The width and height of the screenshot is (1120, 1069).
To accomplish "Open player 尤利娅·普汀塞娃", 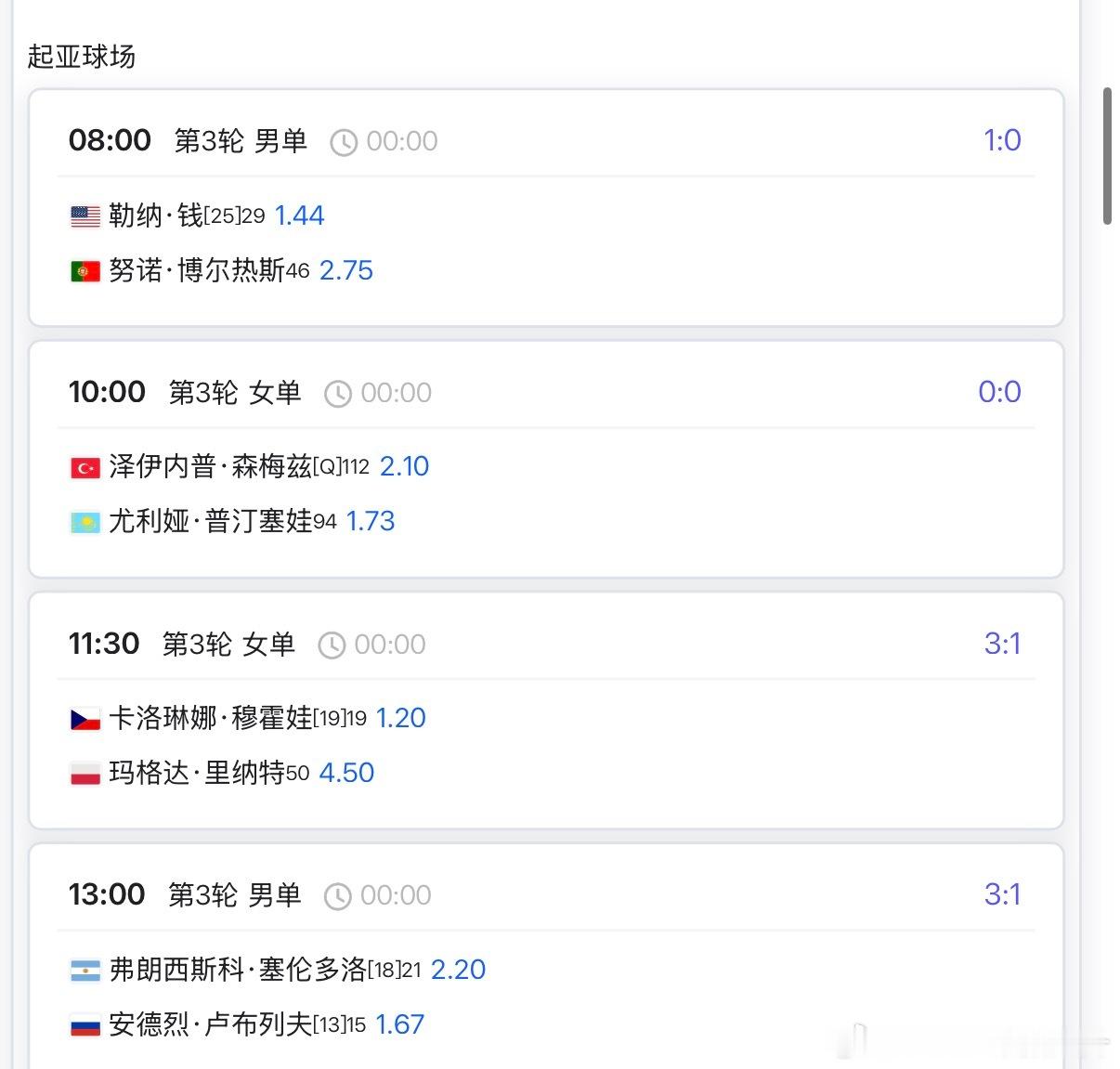I will click(211, 521).
